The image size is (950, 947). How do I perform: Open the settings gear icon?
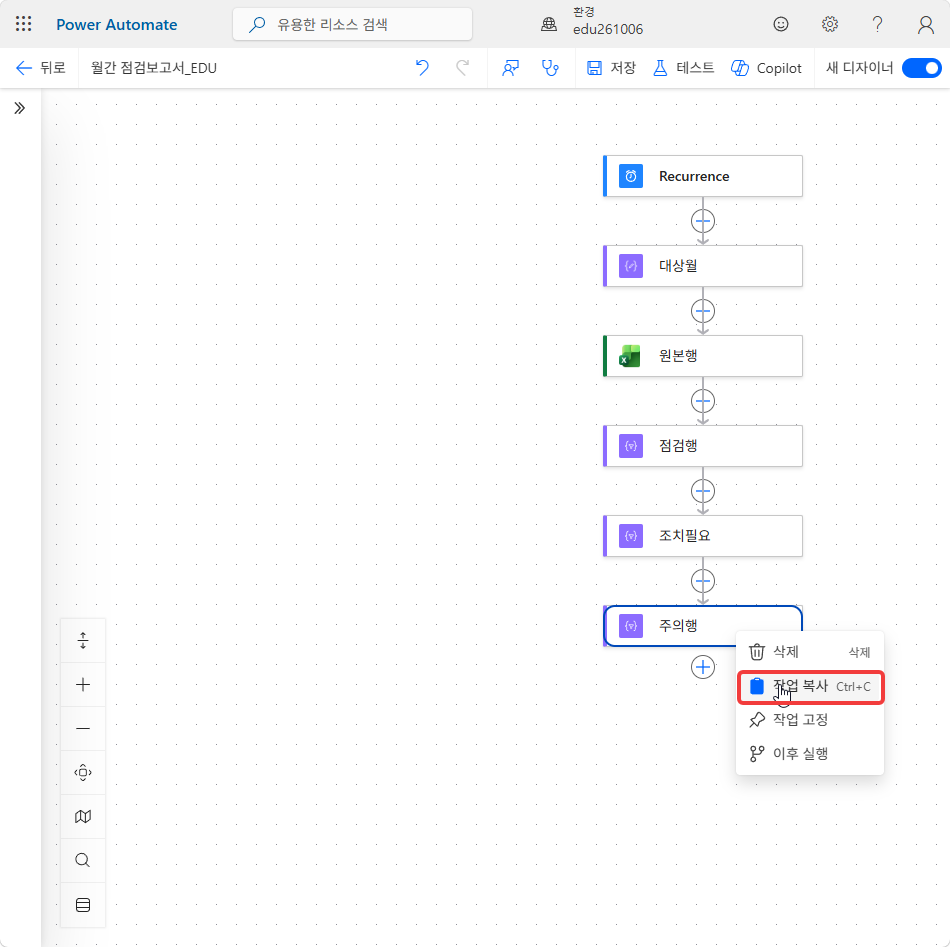[x=829, y=24]
